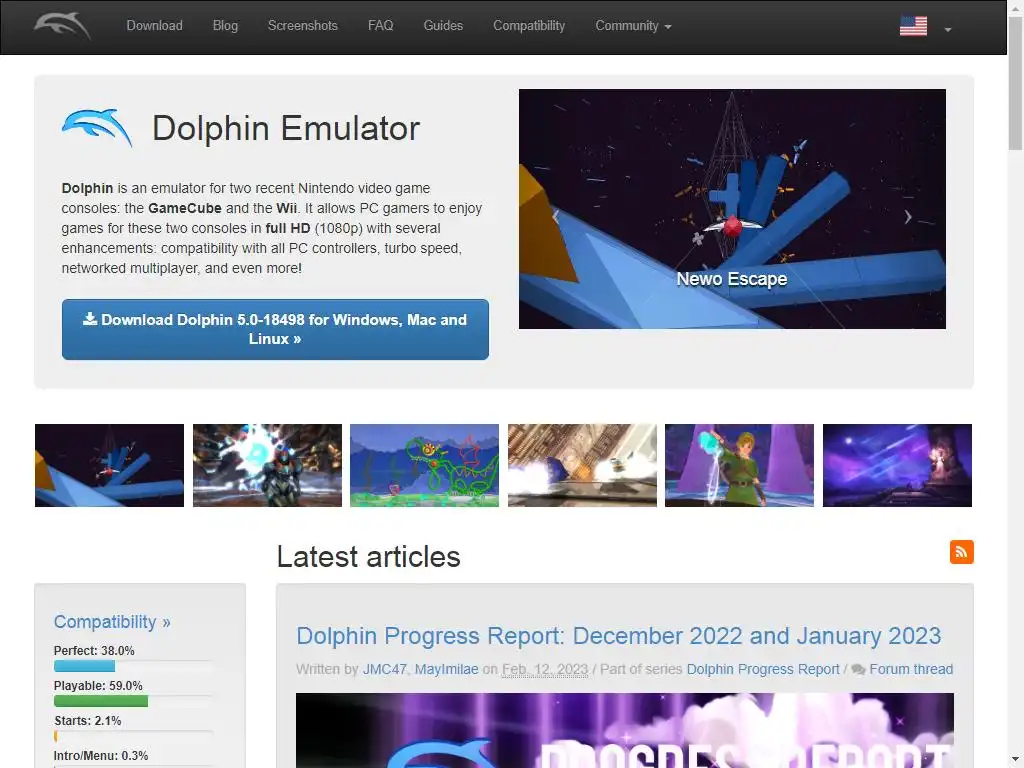Open Dolphin Progress Report December 2022 article
Image resolution: width=1024 pixels, height=768 pixels.
pyautogui.click(x=618, y=635)
